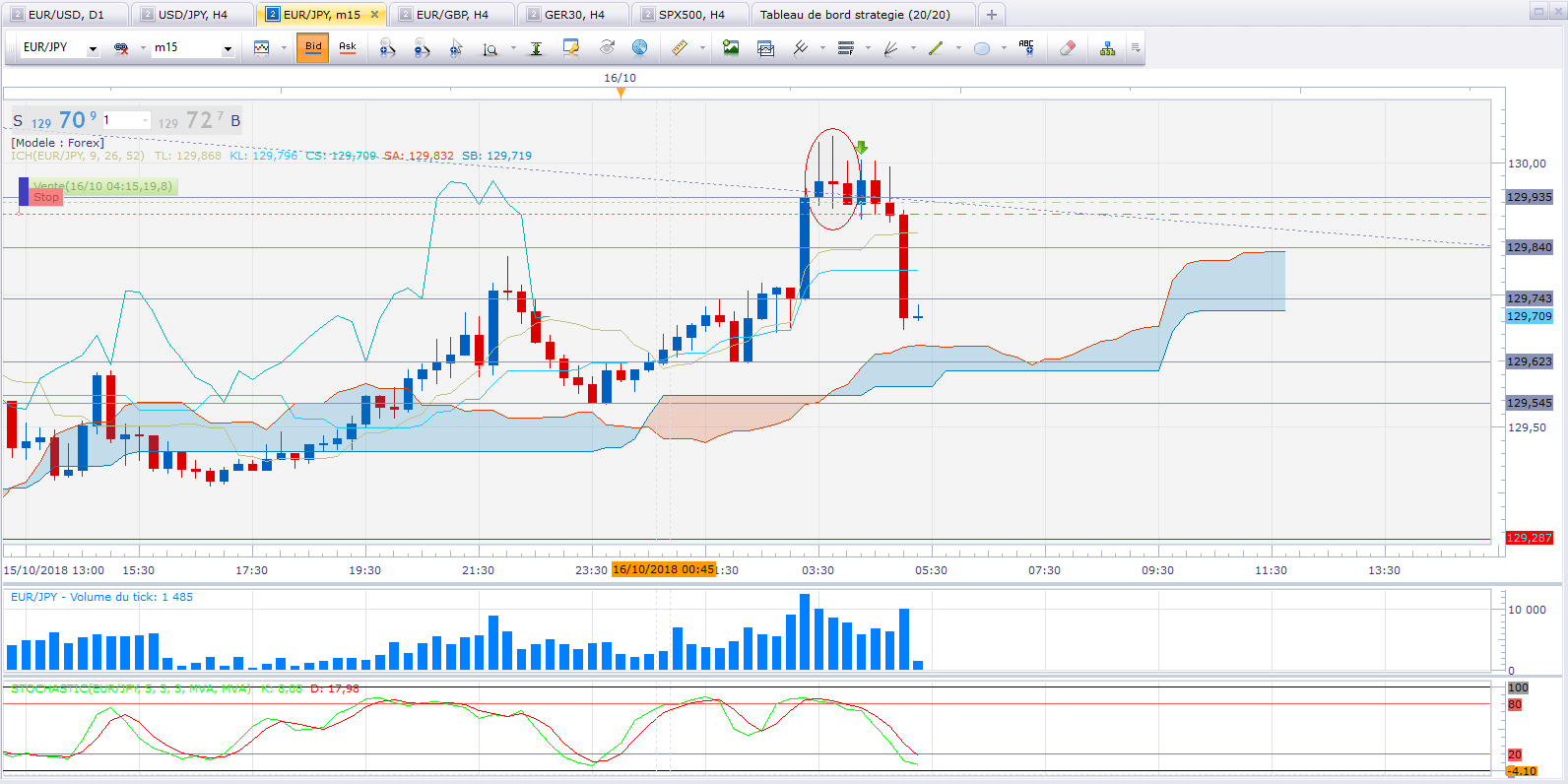Image resolution: width=1568 pixels, height=784 pixels.
Task: Expand the Fibonacci tool dropdown arrow
Action: click(868, 47)
